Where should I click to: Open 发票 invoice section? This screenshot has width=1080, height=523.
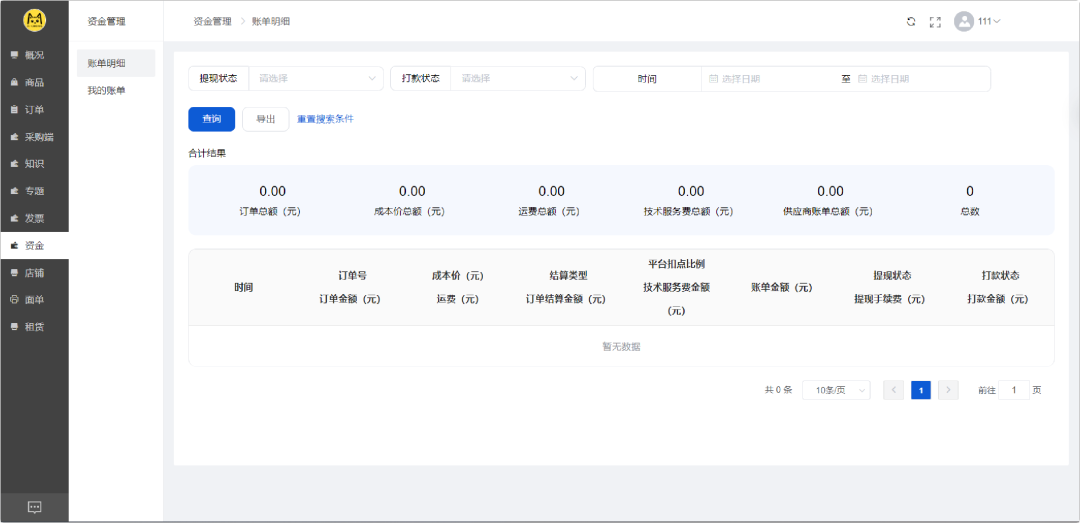click(x=34, y=218)
